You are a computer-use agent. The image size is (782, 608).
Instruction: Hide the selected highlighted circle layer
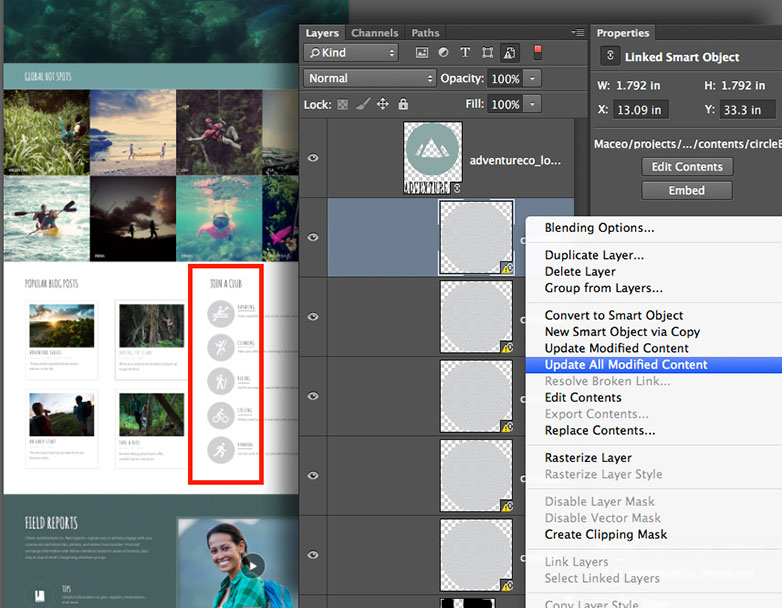[x=313, y=237]
